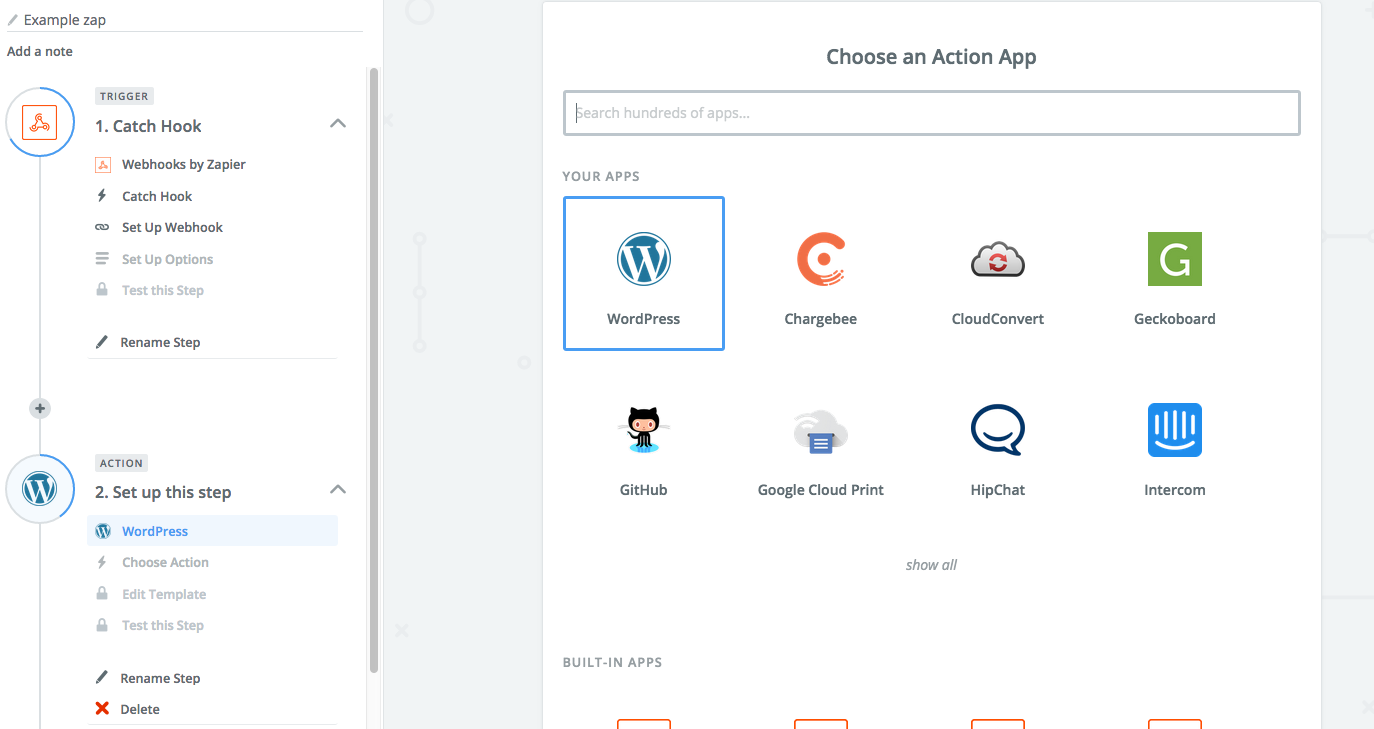Click the list icon beside Set Up Options

point(102,259)
